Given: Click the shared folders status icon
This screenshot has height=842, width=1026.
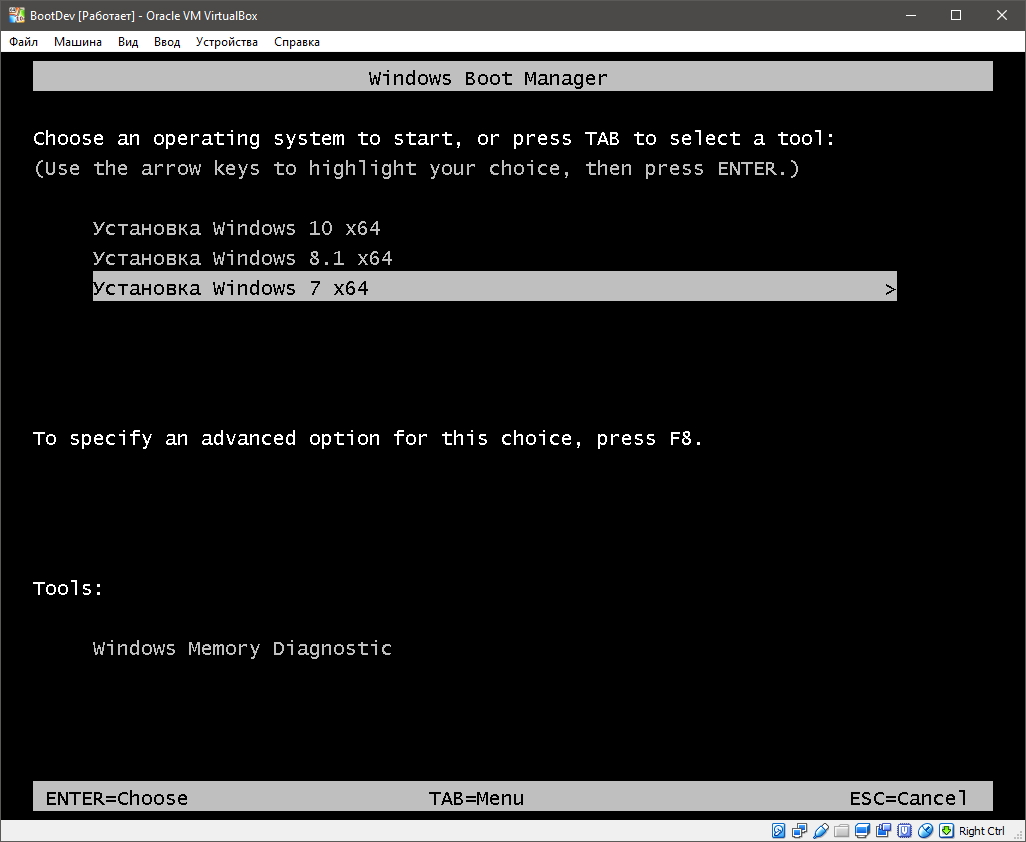Looking at the screenshot, I should pyautogui.click(x=841, y=831).
